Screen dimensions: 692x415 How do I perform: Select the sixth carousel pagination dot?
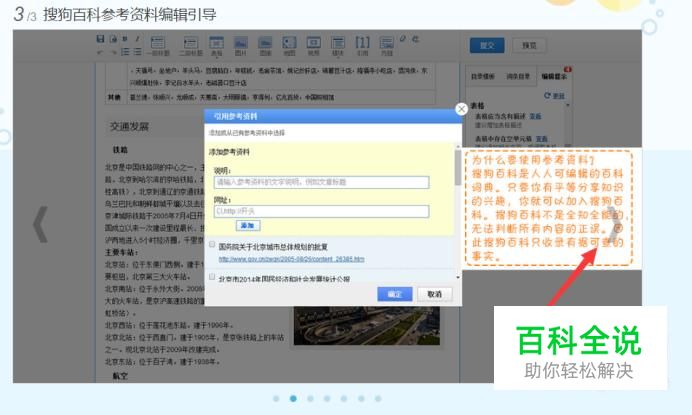(361, 399)
